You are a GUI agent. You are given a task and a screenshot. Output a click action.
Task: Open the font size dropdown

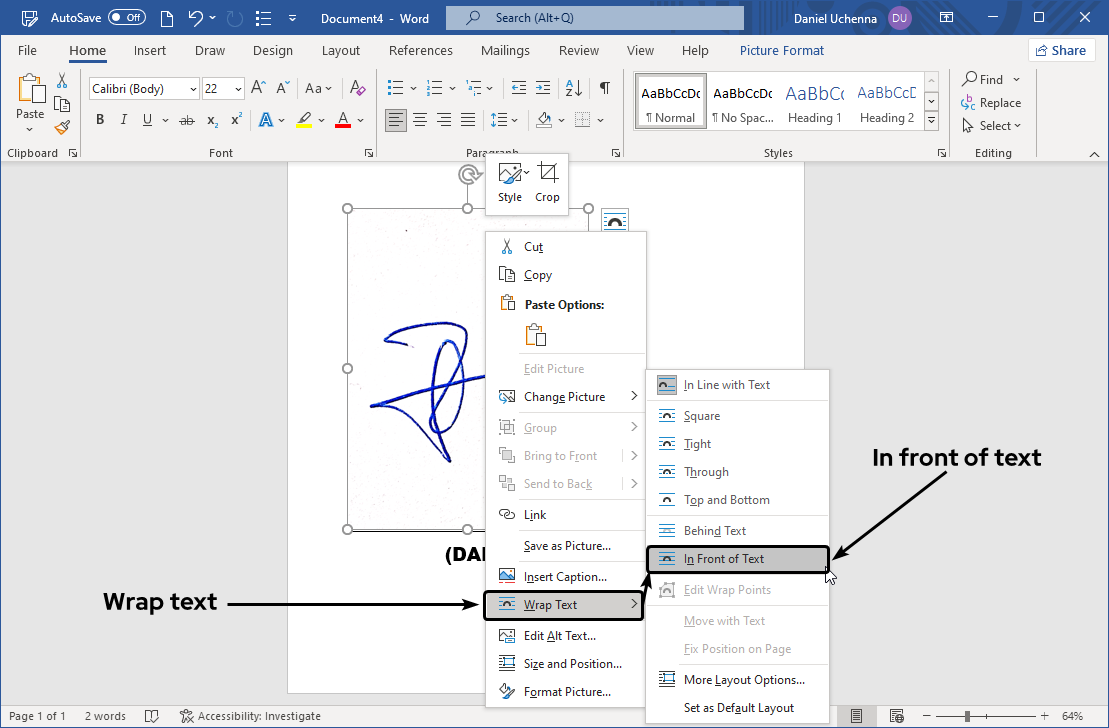(239, 88)
